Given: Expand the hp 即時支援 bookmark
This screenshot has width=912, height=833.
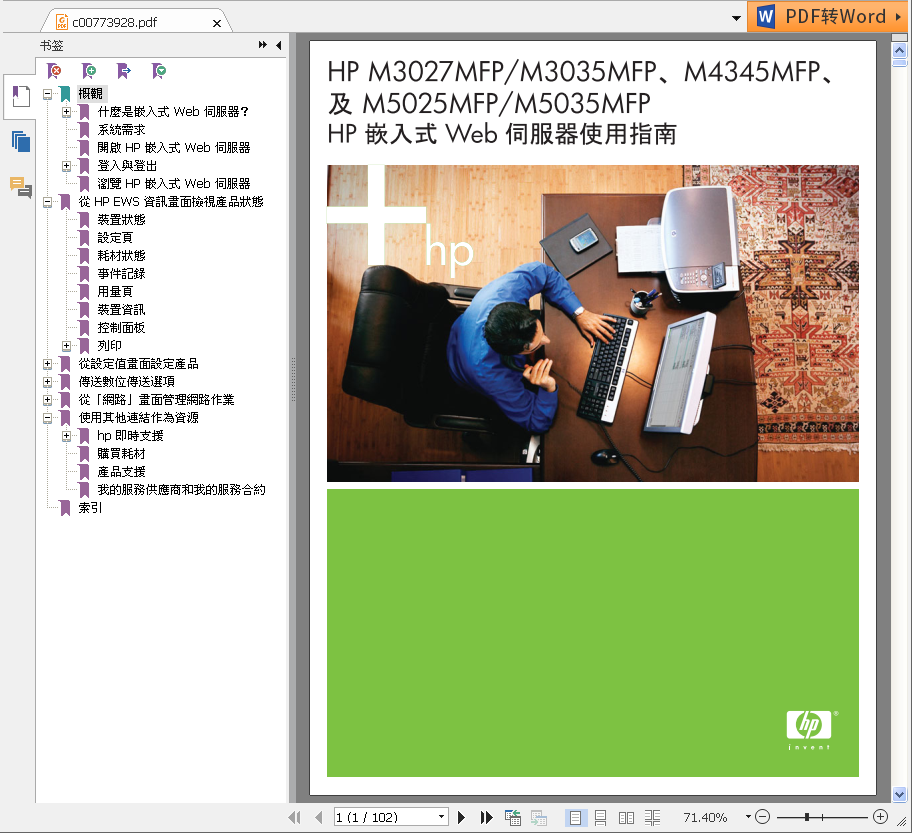Looking at the screenshot, I should coord(66,436).
